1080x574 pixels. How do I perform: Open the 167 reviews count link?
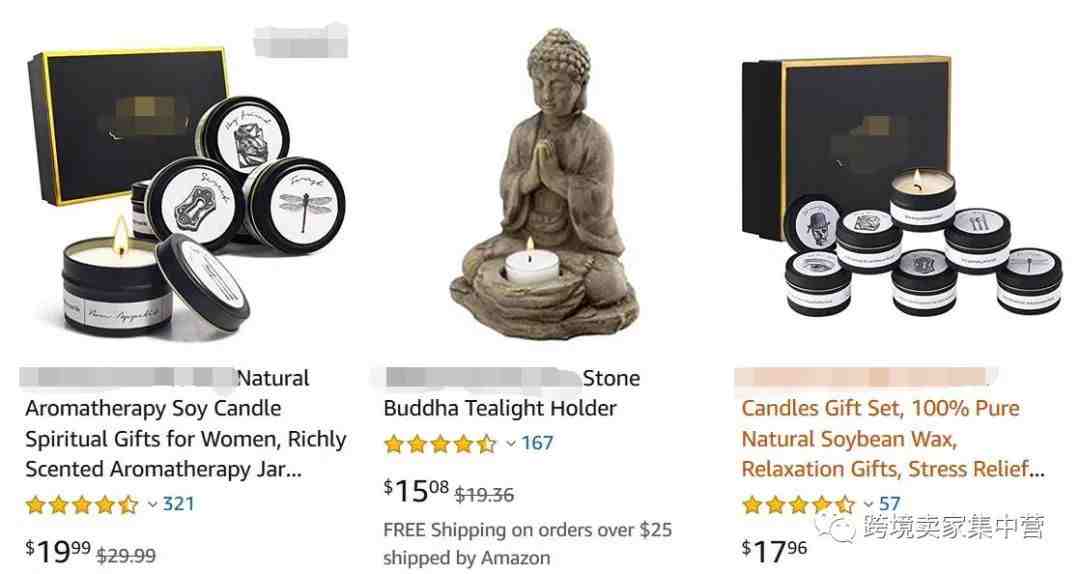click(537, 443)
